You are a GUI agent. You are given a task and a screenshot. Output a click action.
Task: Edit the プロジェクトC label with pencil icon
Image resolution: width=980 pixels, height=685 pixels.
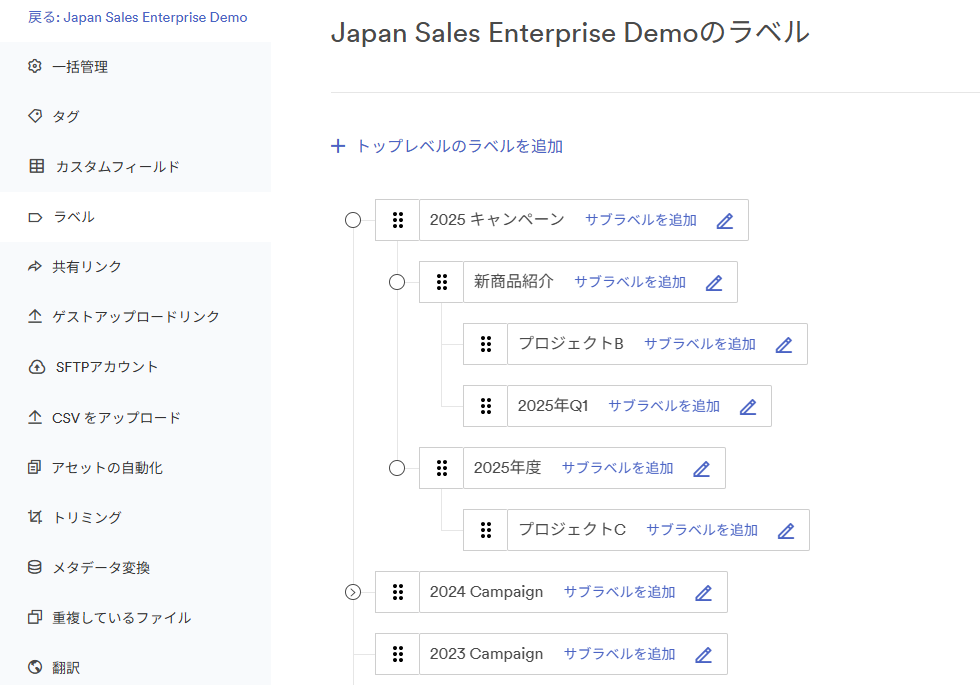786,531
